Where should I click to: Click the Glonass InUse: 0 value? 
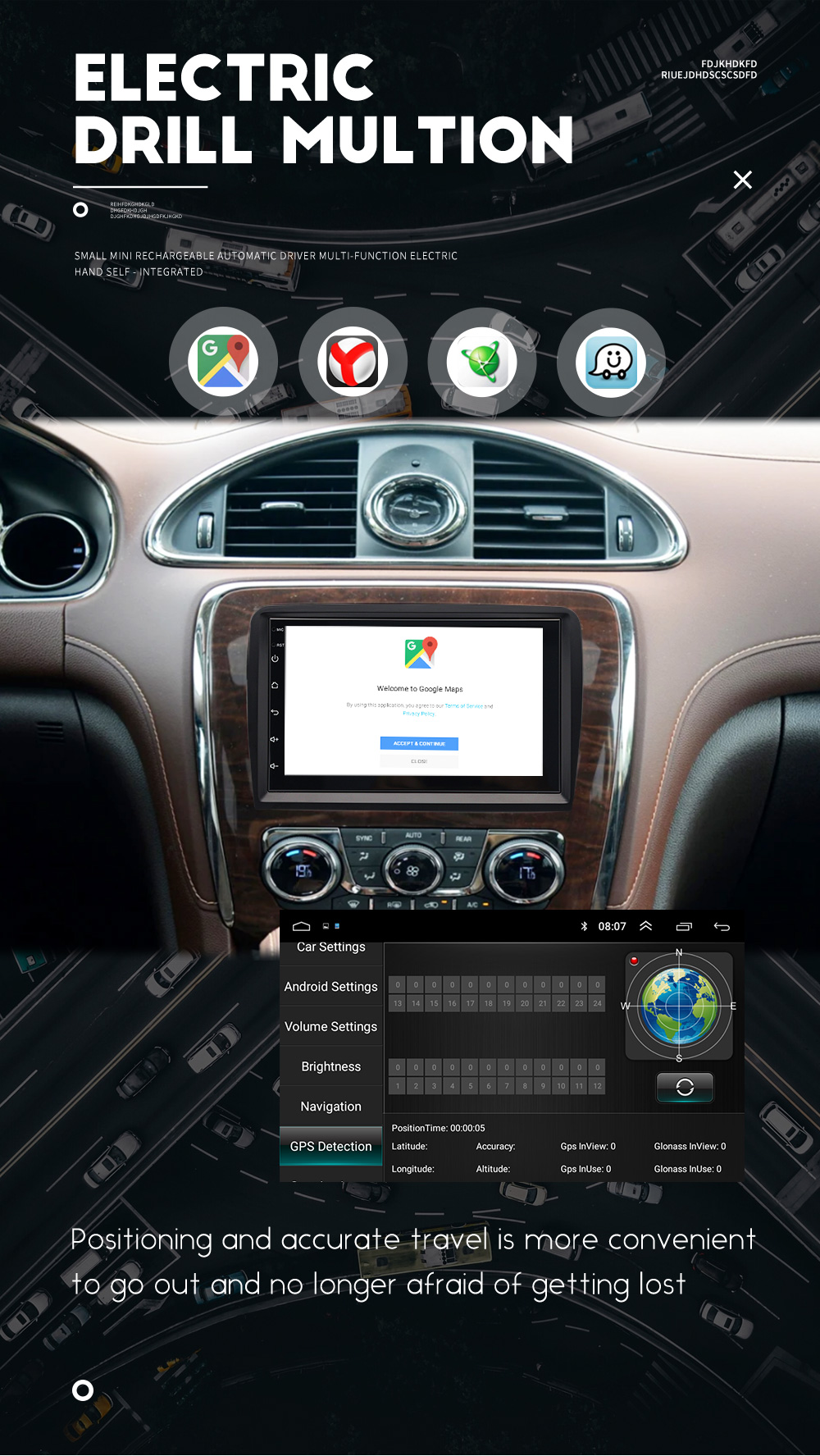pyautogui.click(x=687, y=1169)
